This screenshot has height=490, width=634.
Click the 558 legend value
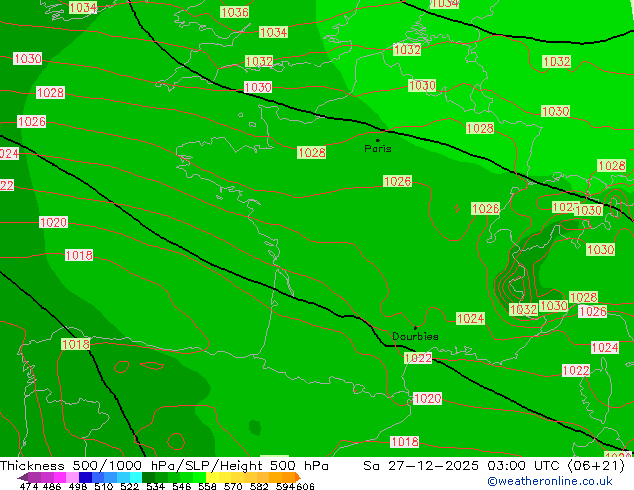tap(207, 486)
